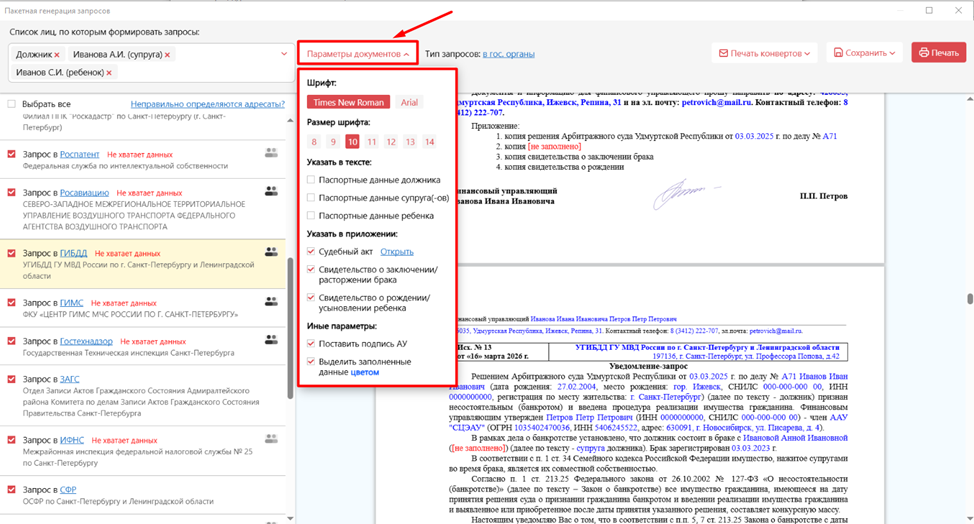Select the Arial font option
The height and width of the screenshot is (524, 974).
point(409,102)
